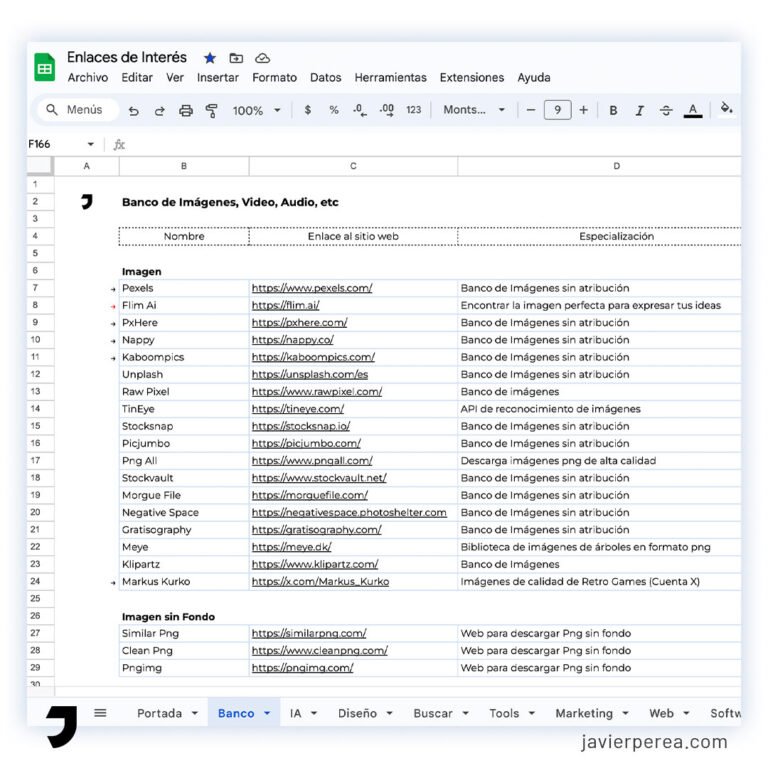Print the spreadsheet with printer icon
This screenshot has height=768, width=768.
(186, 111)
